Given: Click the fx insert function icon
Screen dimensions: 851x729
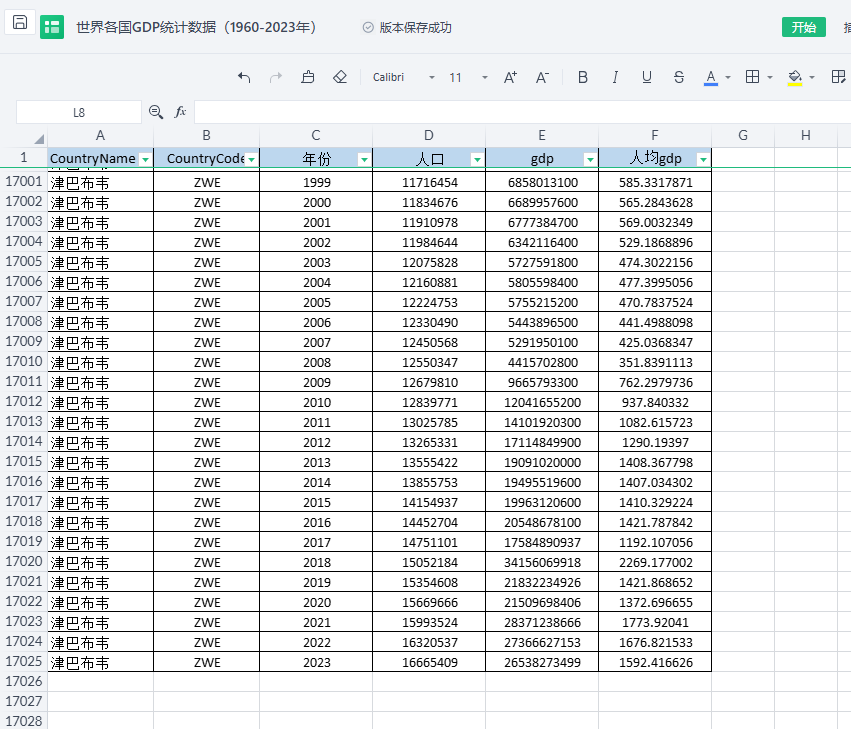Looking at the screenshot, I should pyautogui.click(x=180, y=112).
